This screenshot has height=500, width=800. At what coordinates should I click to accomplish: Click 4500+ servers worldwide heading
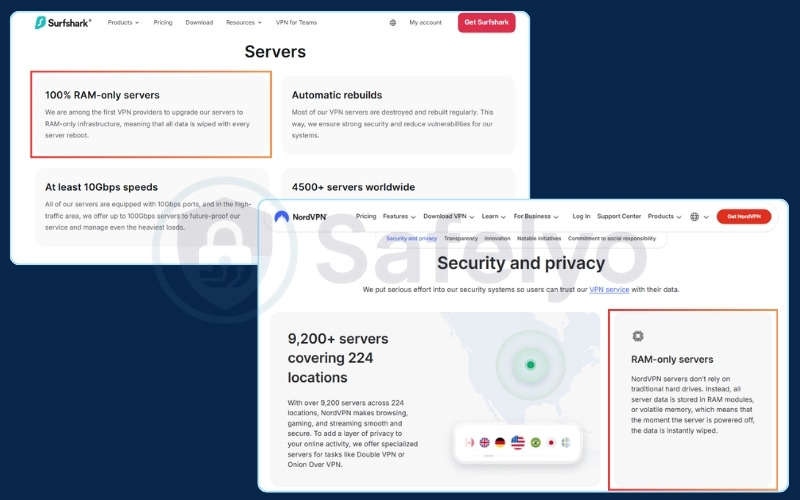tap(353, 187)
